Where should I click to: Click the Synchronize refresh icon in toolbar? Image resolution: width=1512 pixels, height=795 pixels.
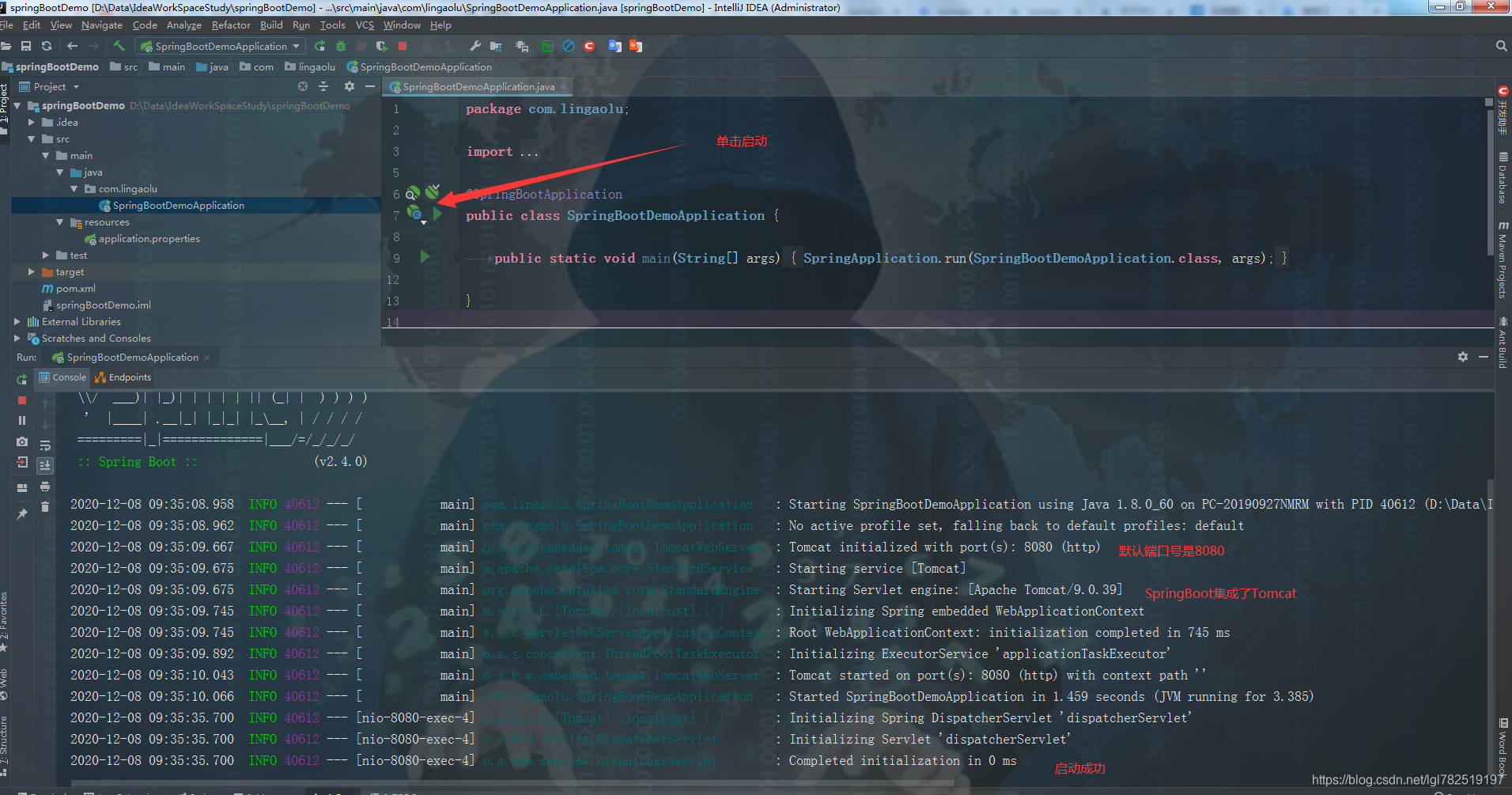click(47, 46)
